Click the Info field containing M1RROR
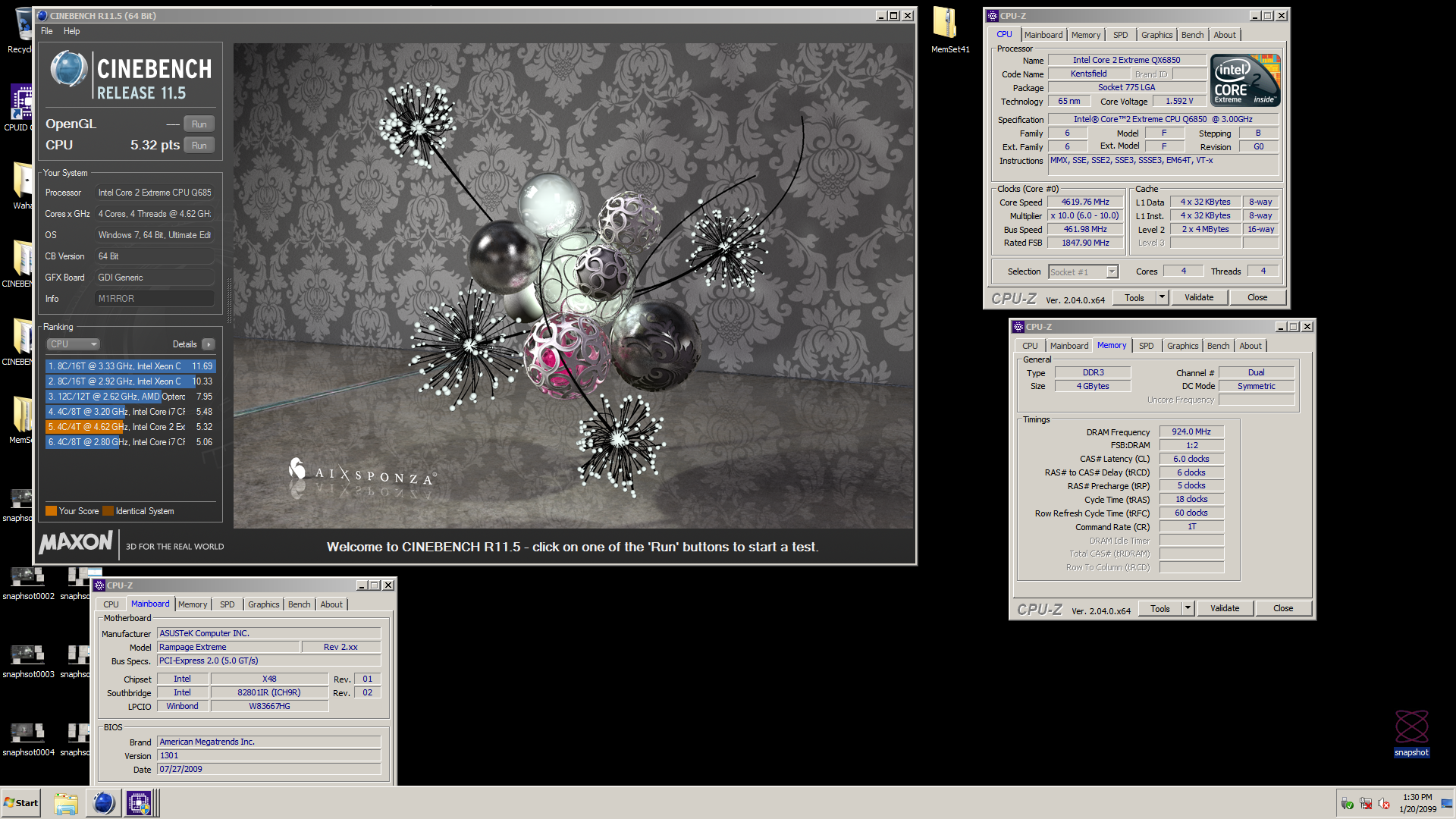The height and width of the screenshot is (819, 1456). [x=155, y=299]
